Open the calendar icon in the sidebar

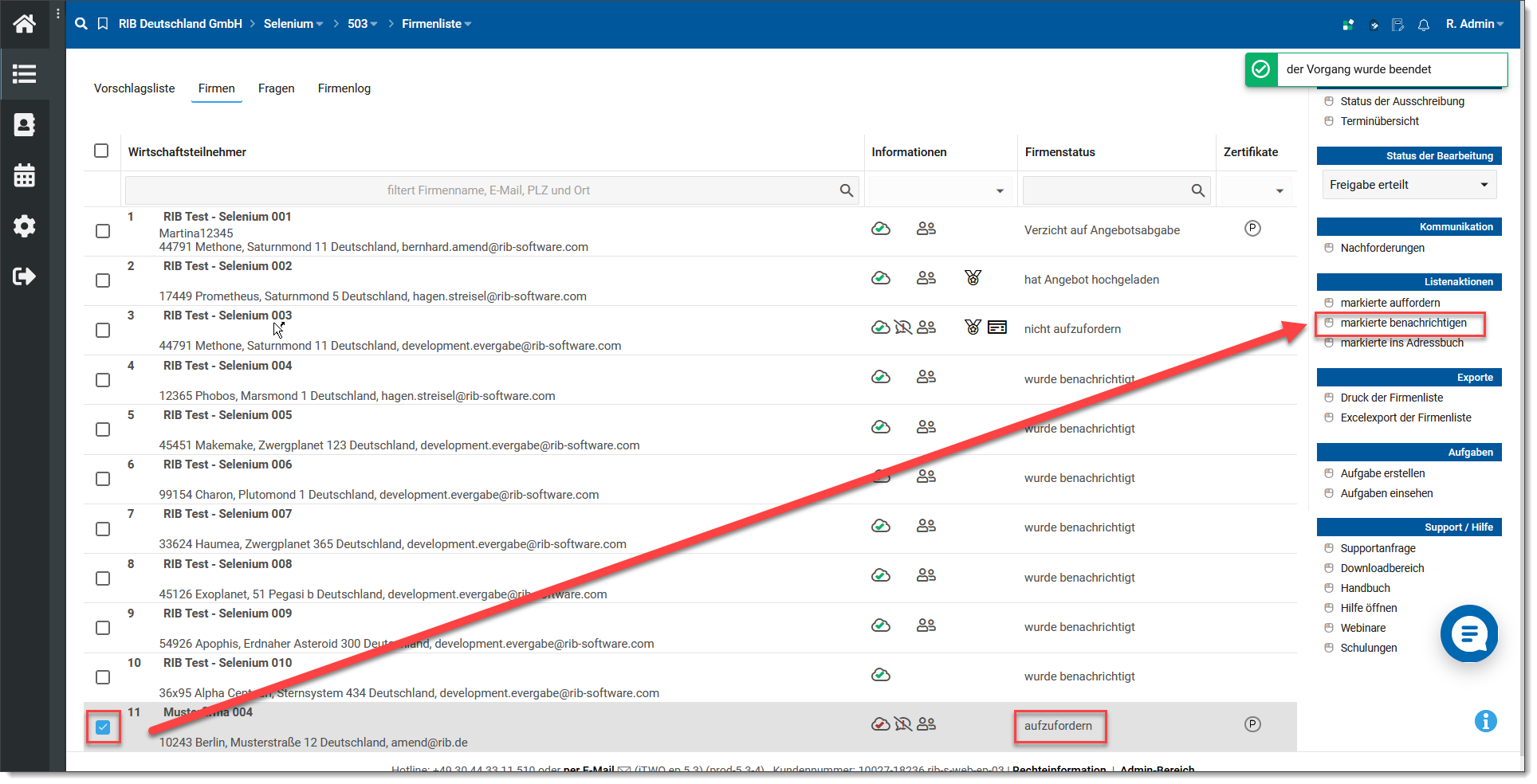25,175
